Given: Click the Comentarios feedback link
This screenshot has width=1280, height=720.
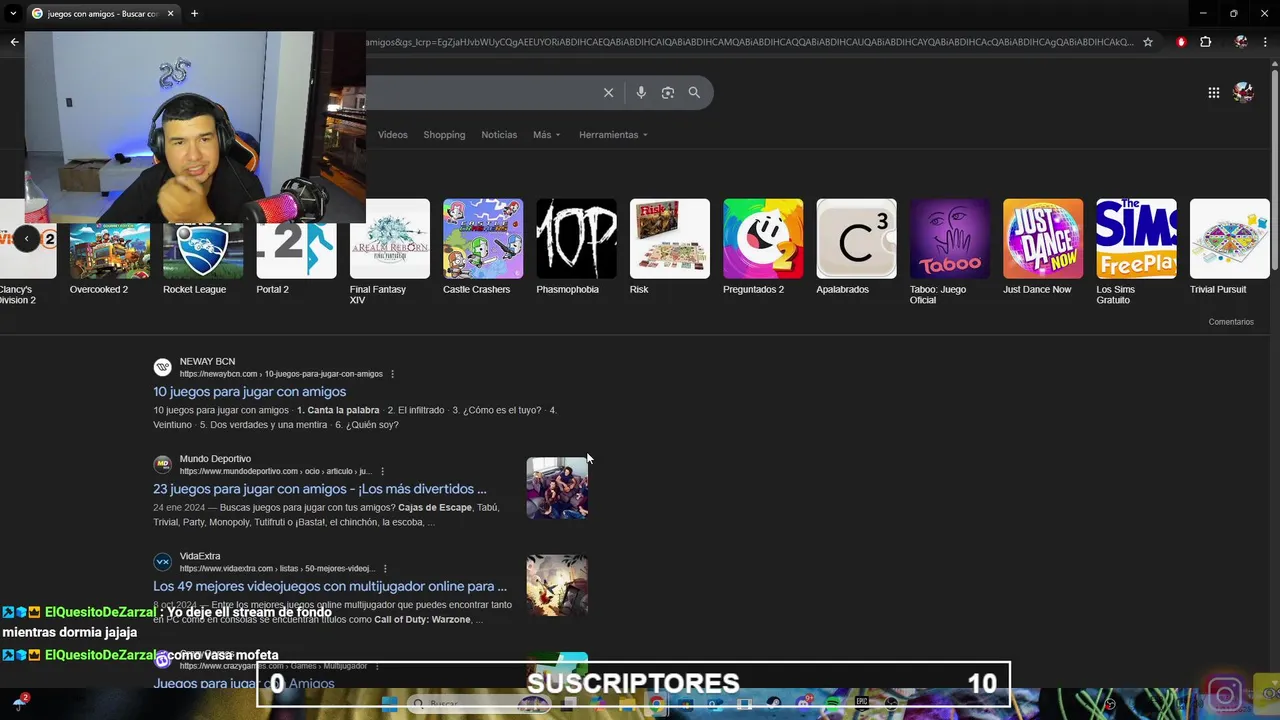Looking at the screenshot, I should click(1230, 322).
